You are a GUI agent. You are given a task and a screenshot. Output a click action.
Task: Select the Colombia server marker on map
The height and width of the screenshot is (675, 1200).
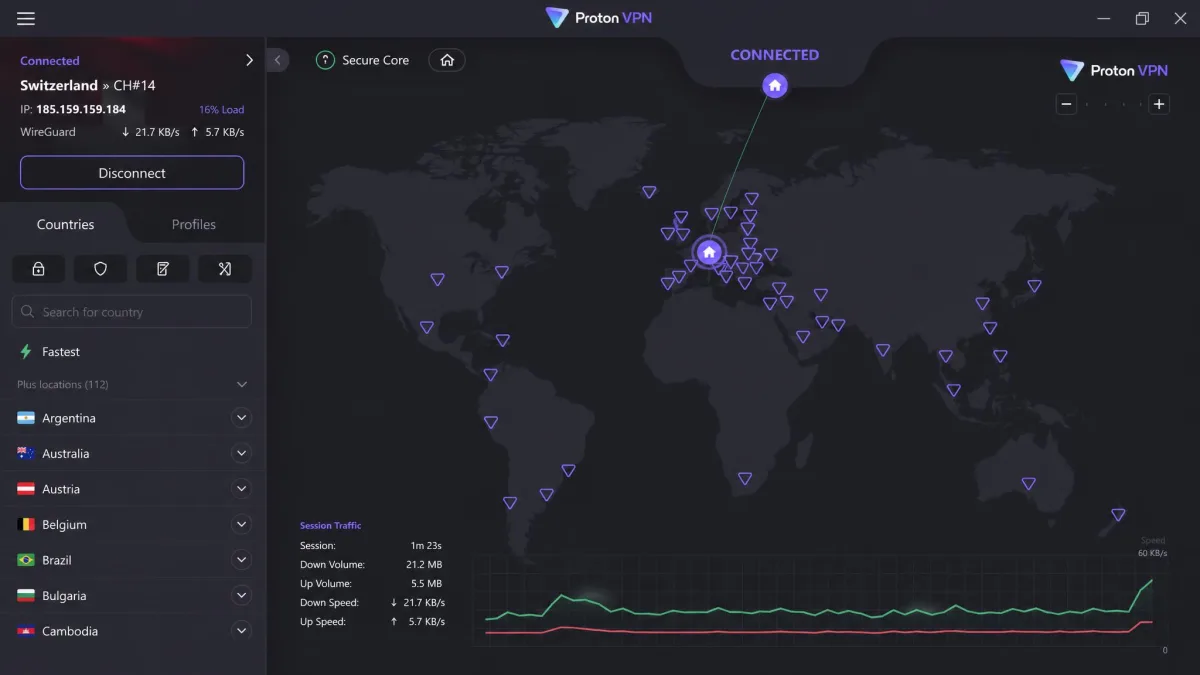click(490, 375)
